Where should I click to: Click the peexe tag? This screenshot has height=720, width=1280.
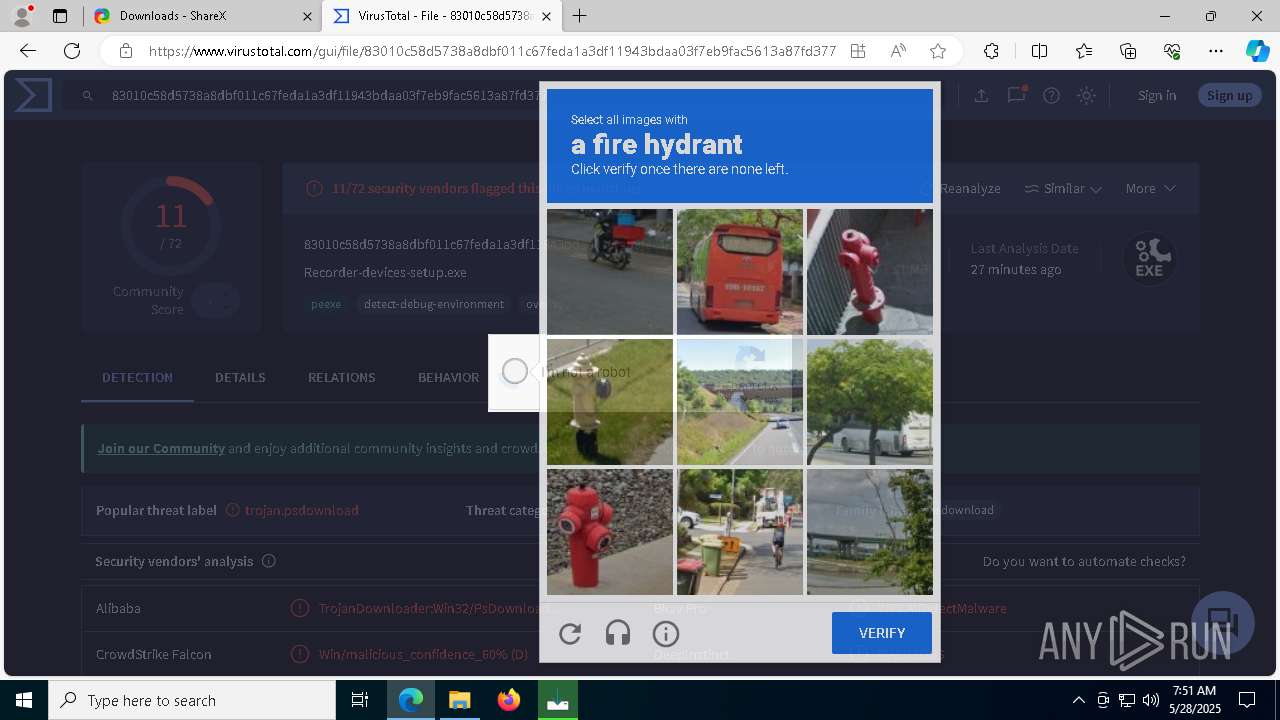point(326,304)
